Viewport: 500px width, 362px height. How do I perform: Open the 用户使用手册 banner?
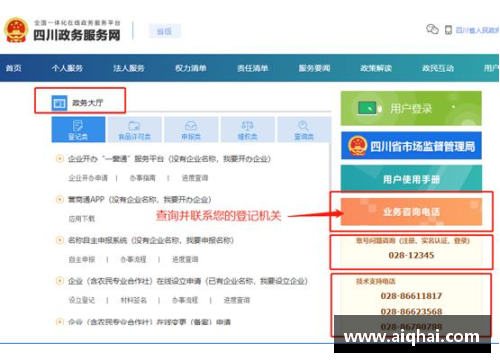[x=411, y=179]
